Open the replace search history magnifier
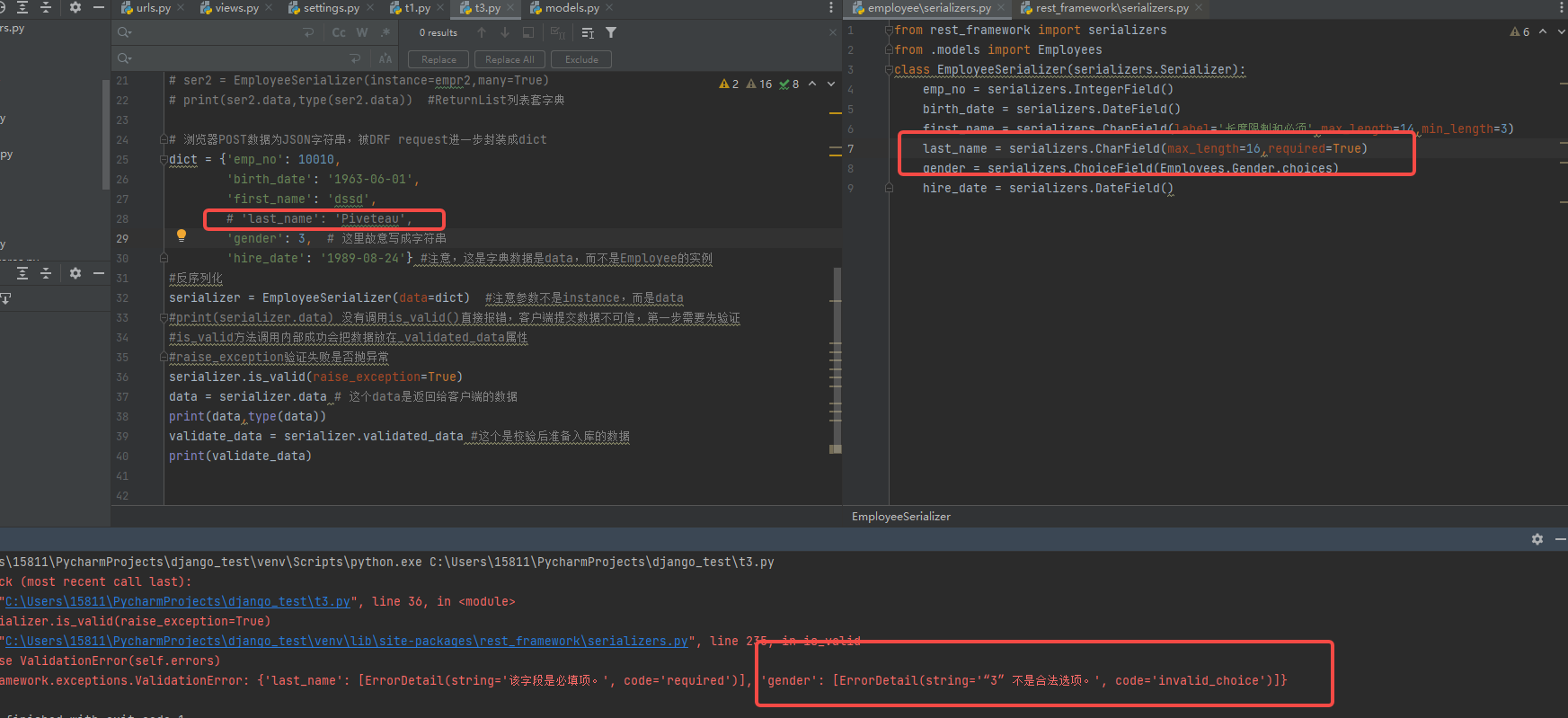Viewport: 1568px width, 718px height. click(x=124, y=58)
